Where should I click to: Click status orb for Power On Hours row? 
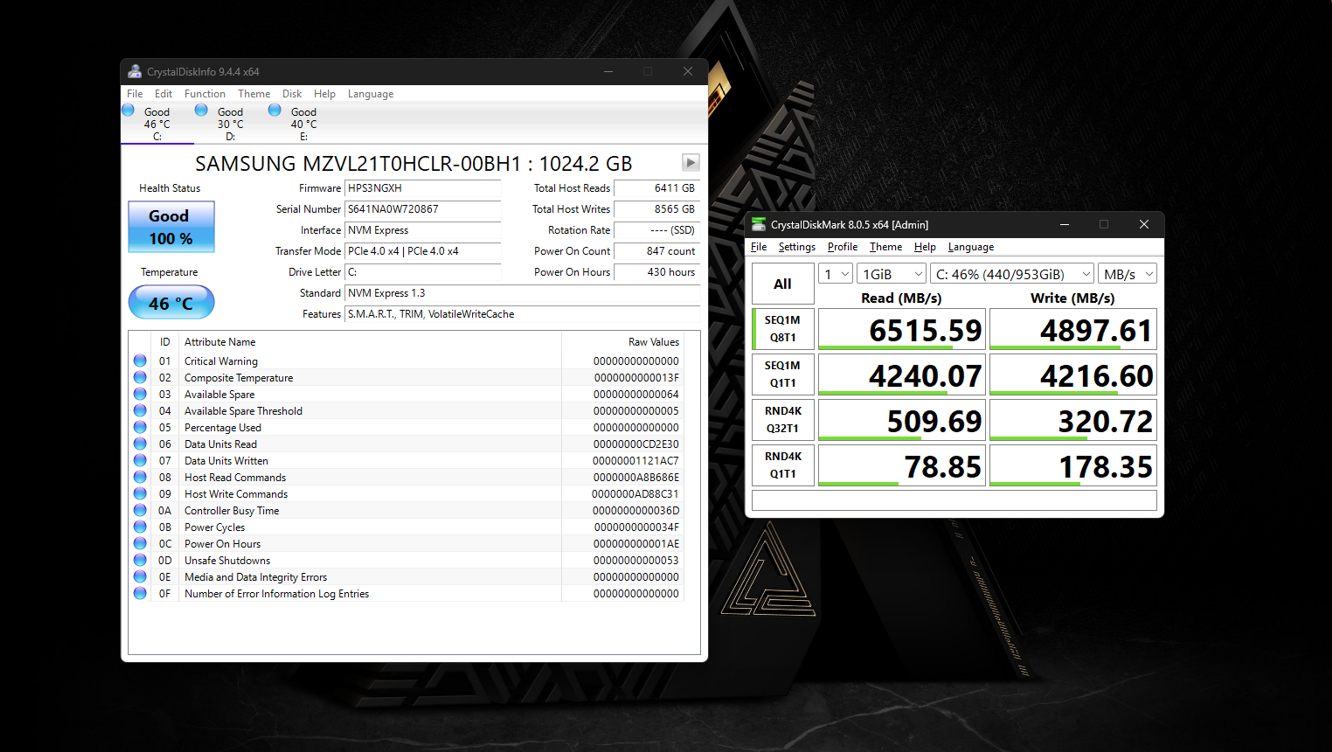tap(140, 543)
